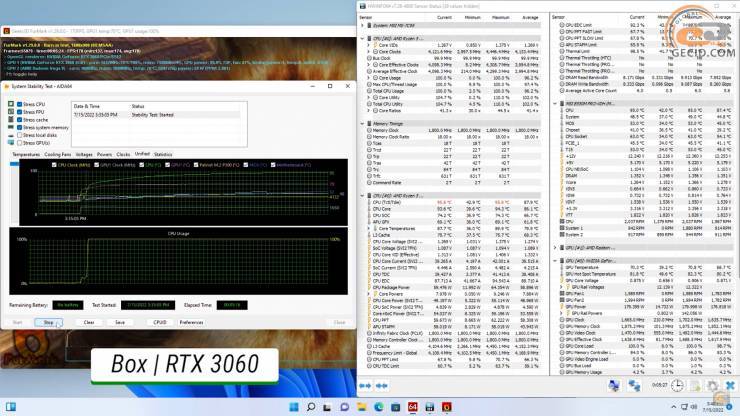Toggle Stress cache checkbox

[19, 120]
